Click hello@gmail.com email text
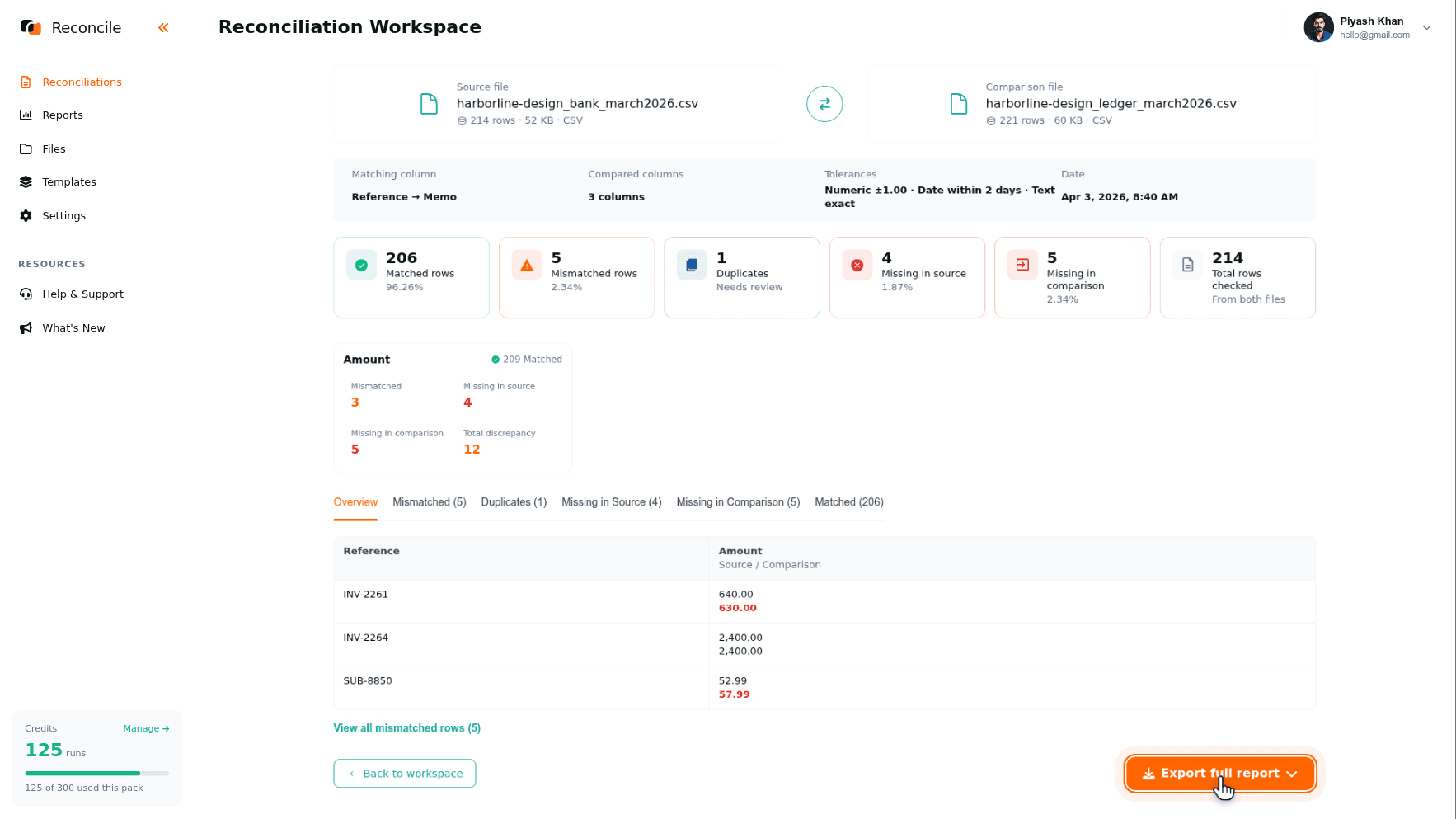This screenshot has width=1456, height=819. tap(1374, 35)
